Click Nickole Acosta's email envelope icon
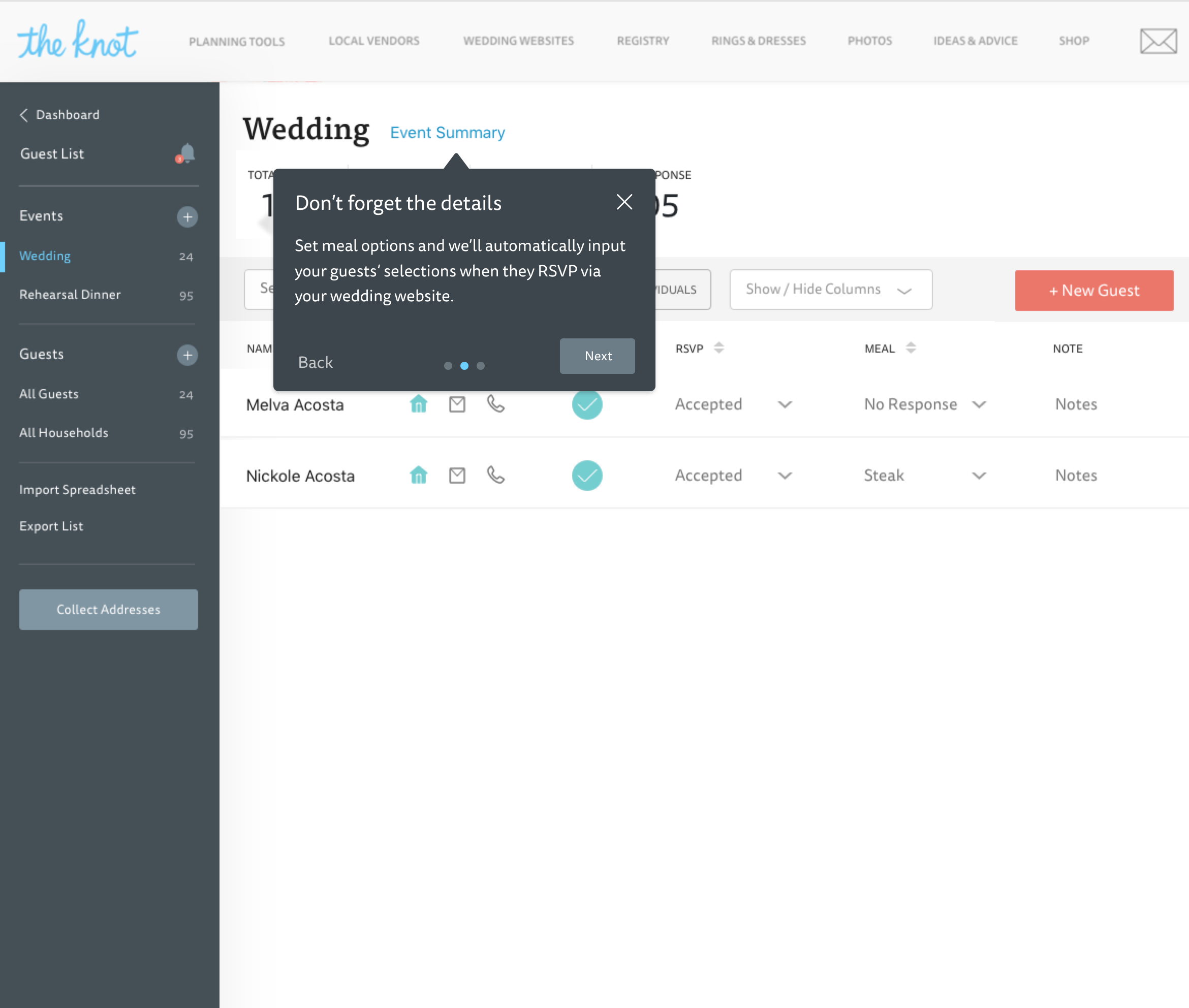The image size is (1189, 1008). point(457,476)
